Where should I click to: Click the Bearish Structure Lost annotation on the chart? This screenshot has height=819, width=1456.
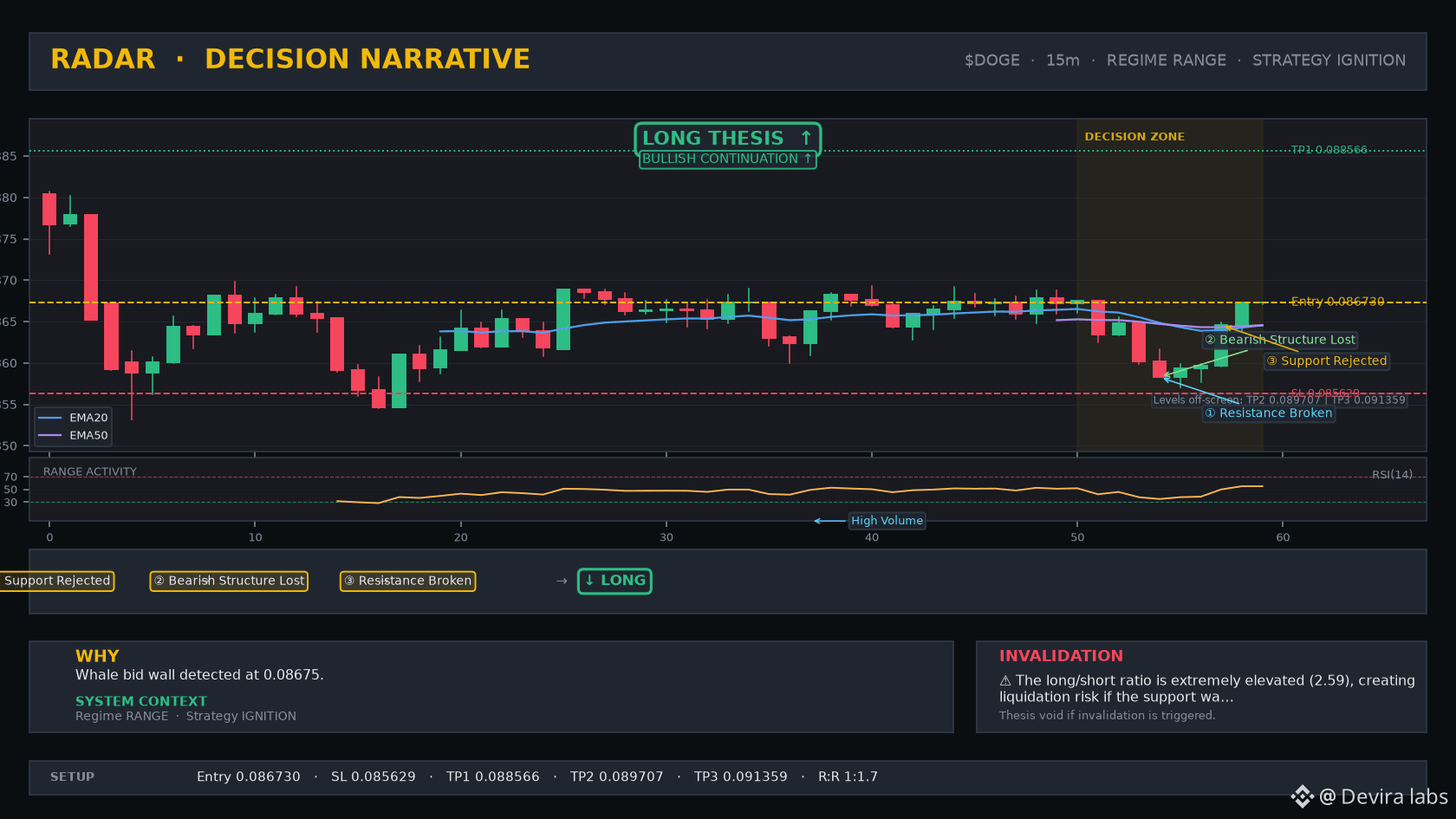pyautogui.click(x=1280, y=340)
